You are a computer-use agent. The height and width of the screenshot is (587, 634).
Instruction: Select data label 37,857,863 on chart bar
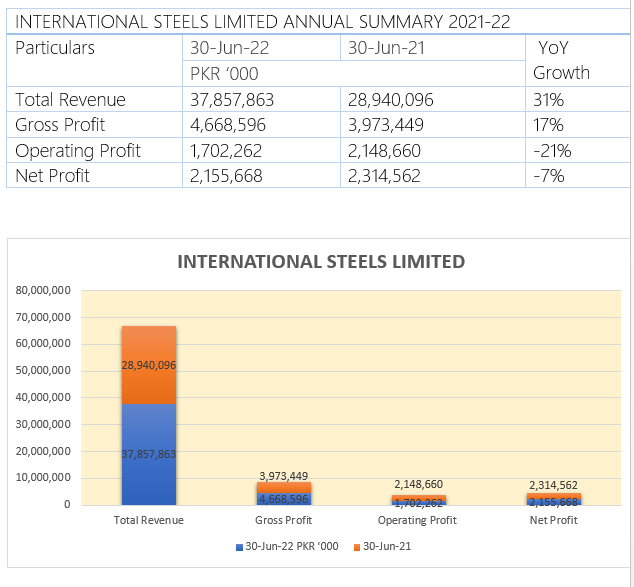(149, 454)
